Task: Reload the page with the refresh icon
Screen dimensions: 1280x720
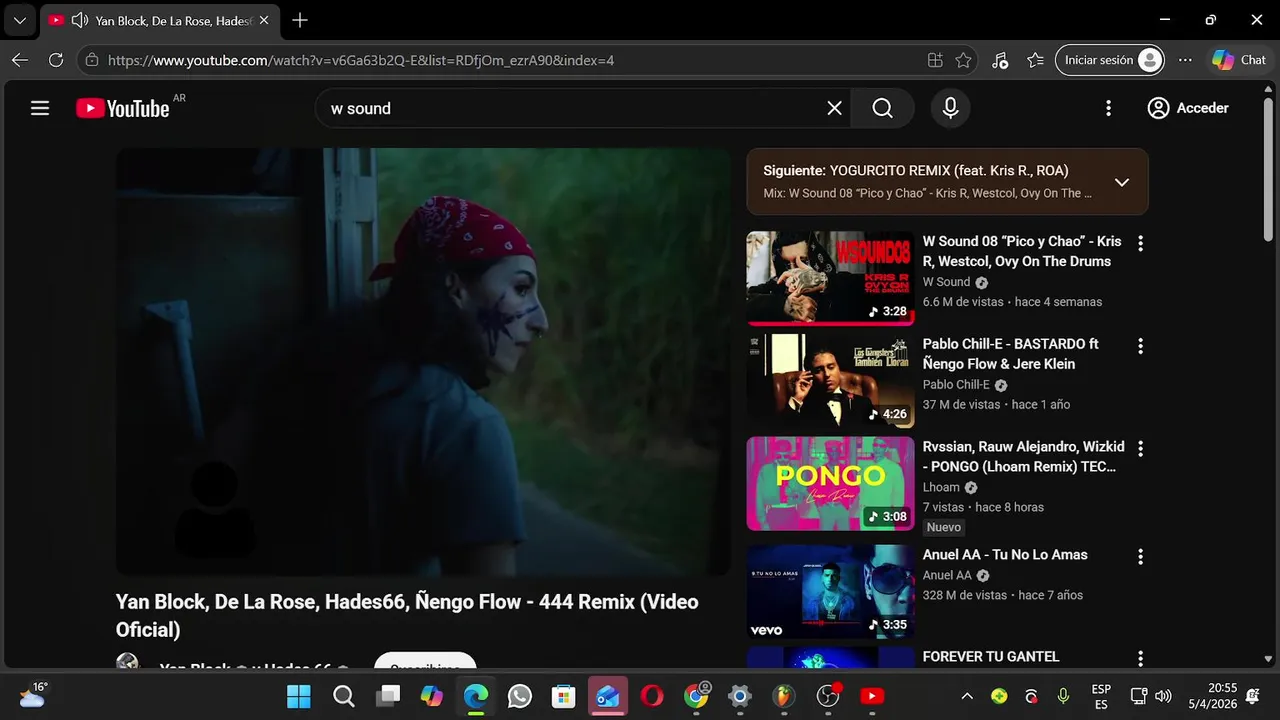Action: (x=56, y=60)
